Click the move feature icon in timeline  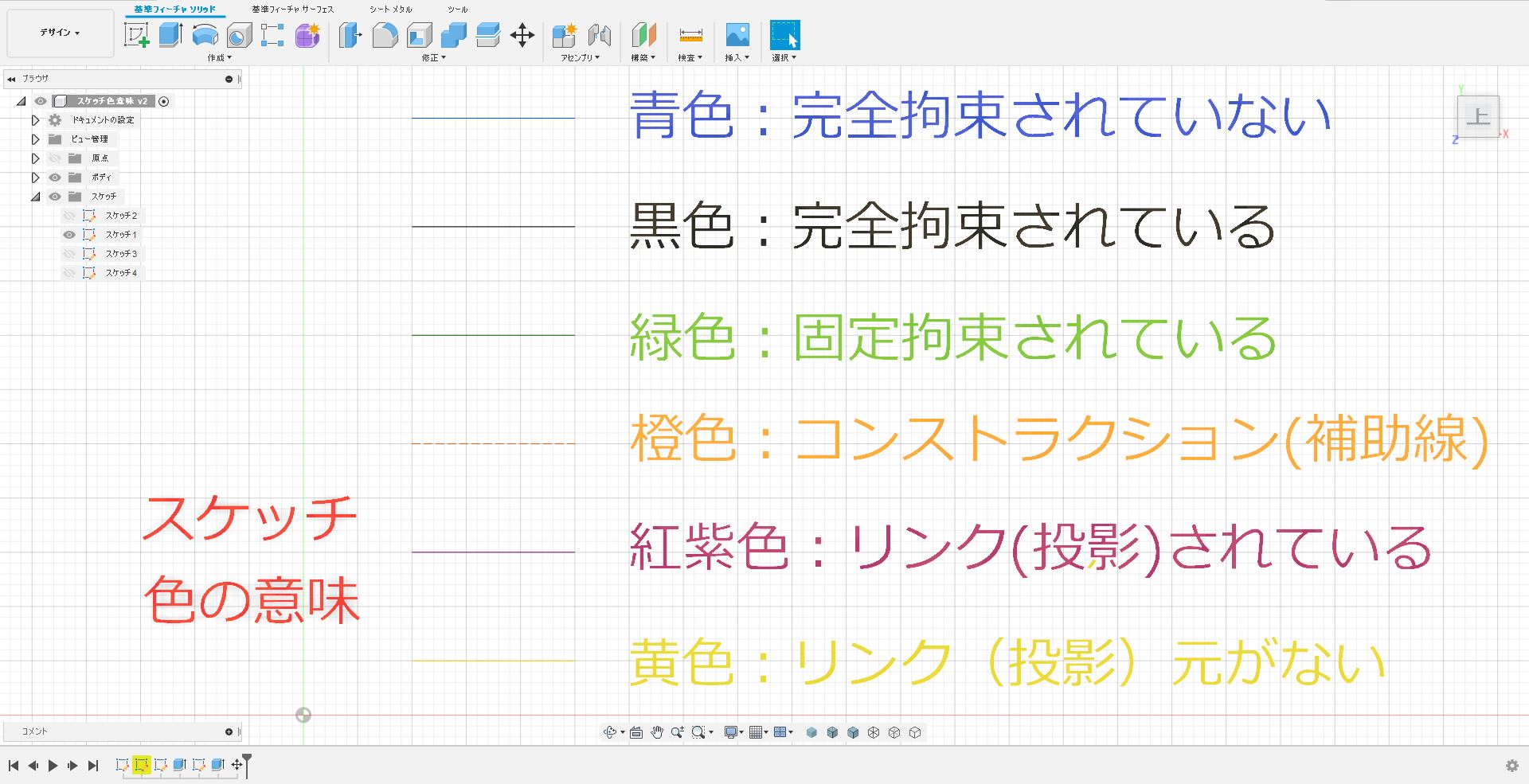click(x=237, y=765)
